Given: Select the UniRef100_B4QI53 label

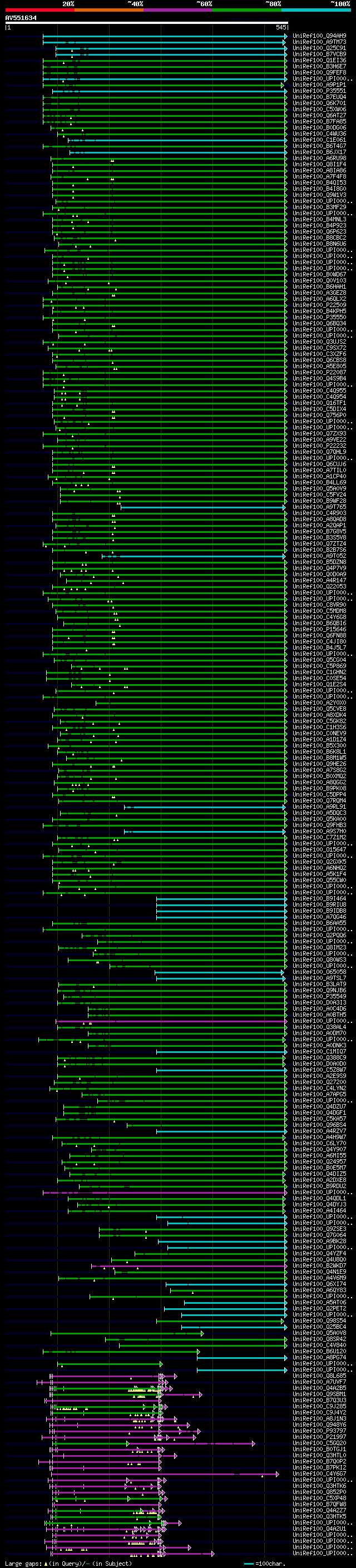Looking at the screenshot, I should pos(319,182).
